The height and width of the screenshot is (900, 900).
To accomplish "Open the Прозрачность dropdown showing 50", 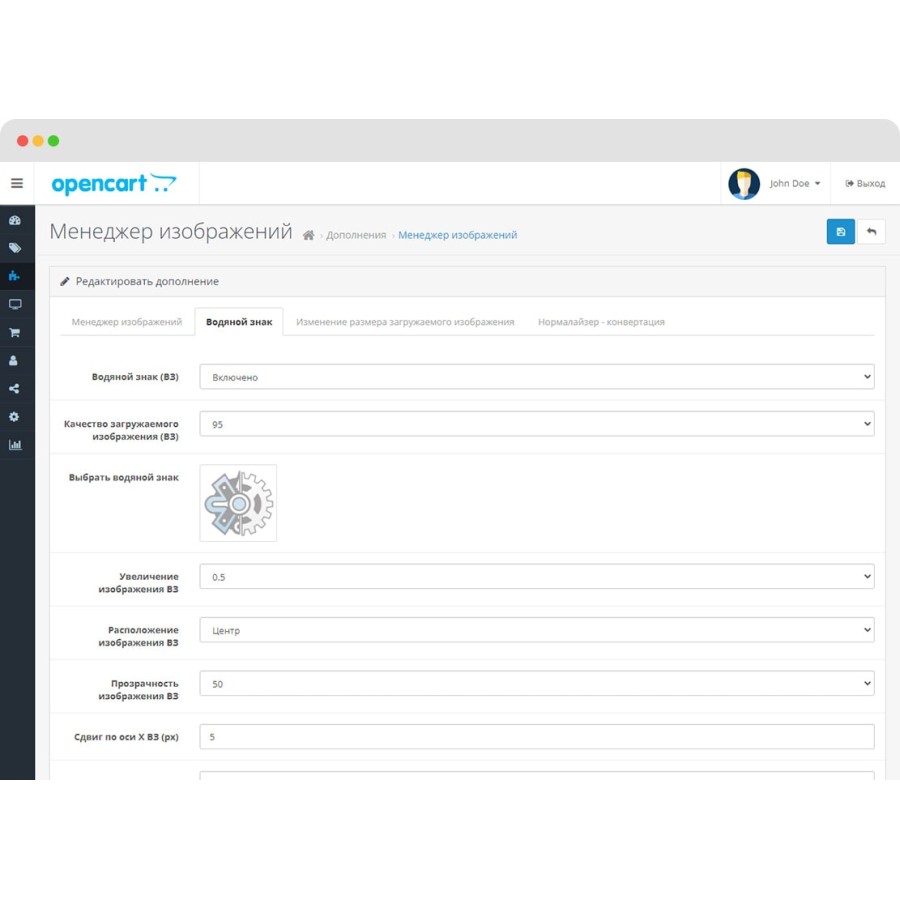I will [x=537, y=684].
